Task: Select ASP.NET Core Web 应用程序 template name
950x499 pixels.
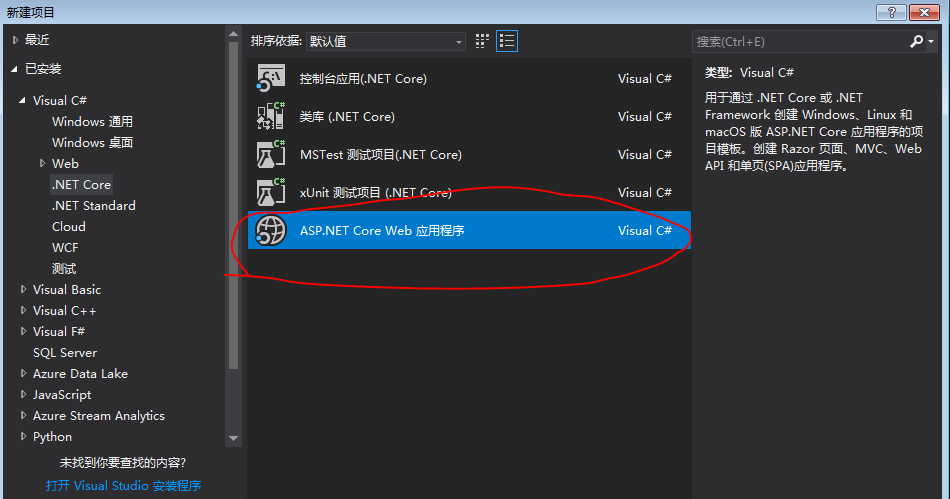Action: point(382,231)
